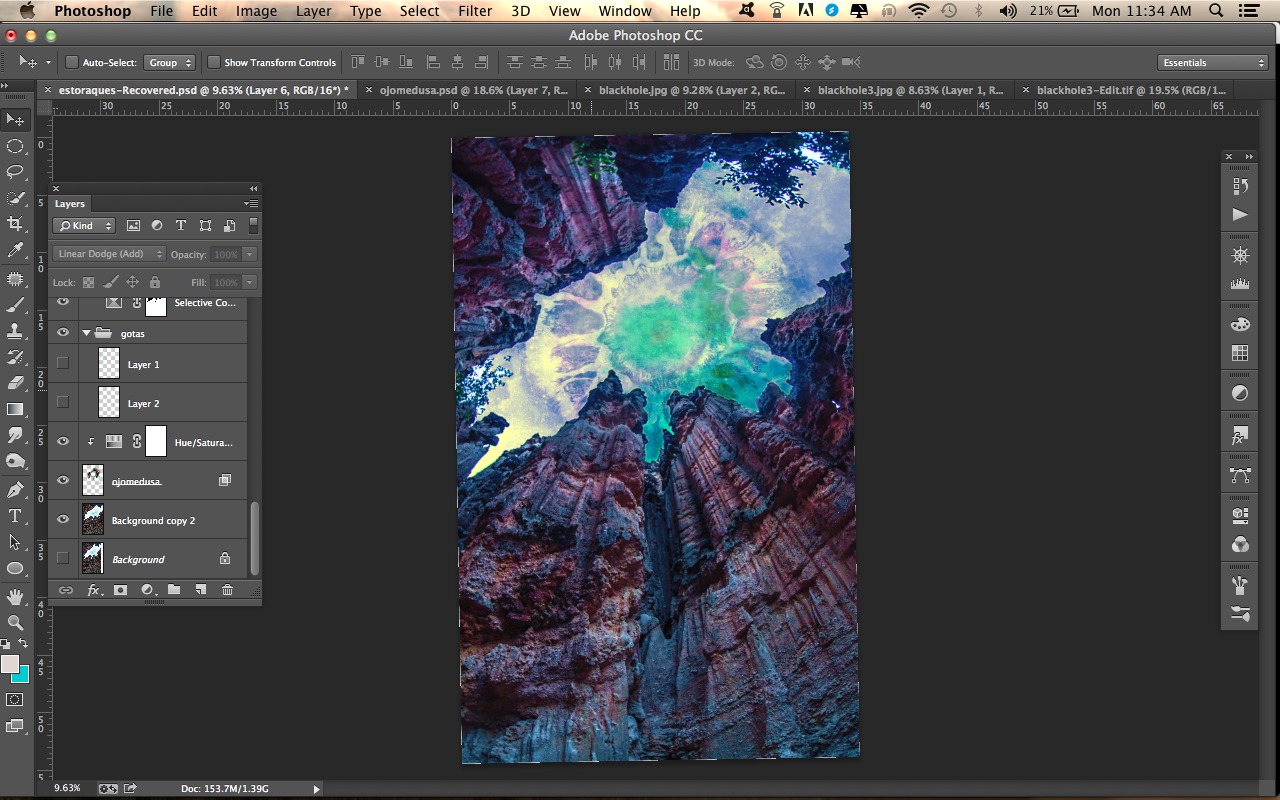The image size is (1280, 800).
Task: Select the Horizontal Type tool
Action: pos(16,516)
